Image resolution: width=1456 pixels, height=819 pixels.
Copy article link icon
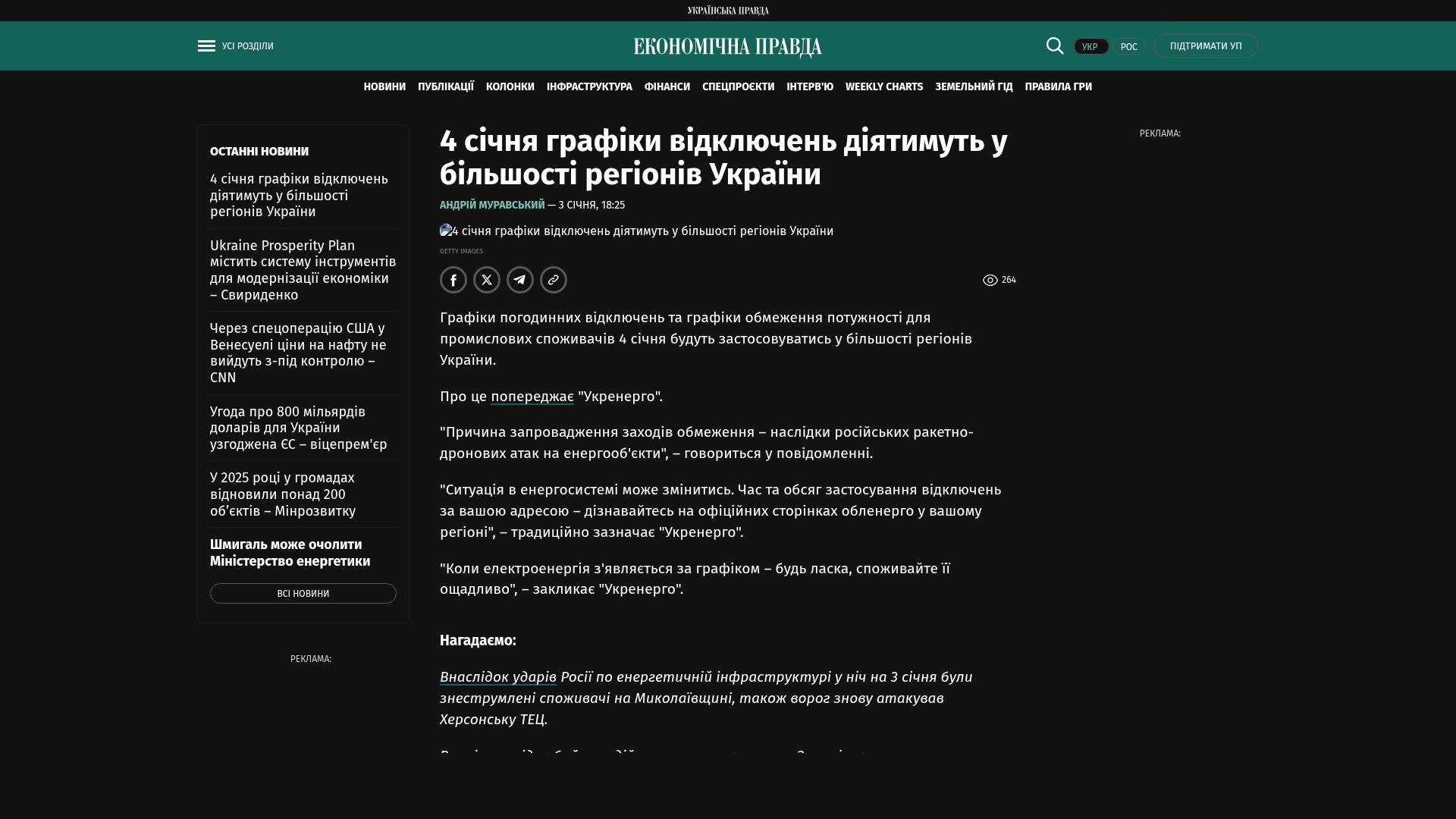click(x=554, y=280)
